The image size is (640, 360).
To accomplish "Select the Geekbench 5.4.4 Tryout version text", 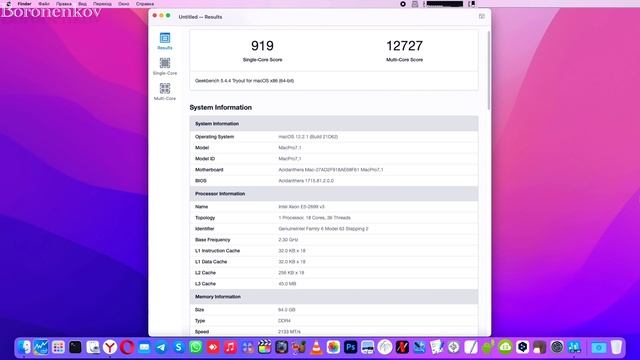I will tap(244, 81).
